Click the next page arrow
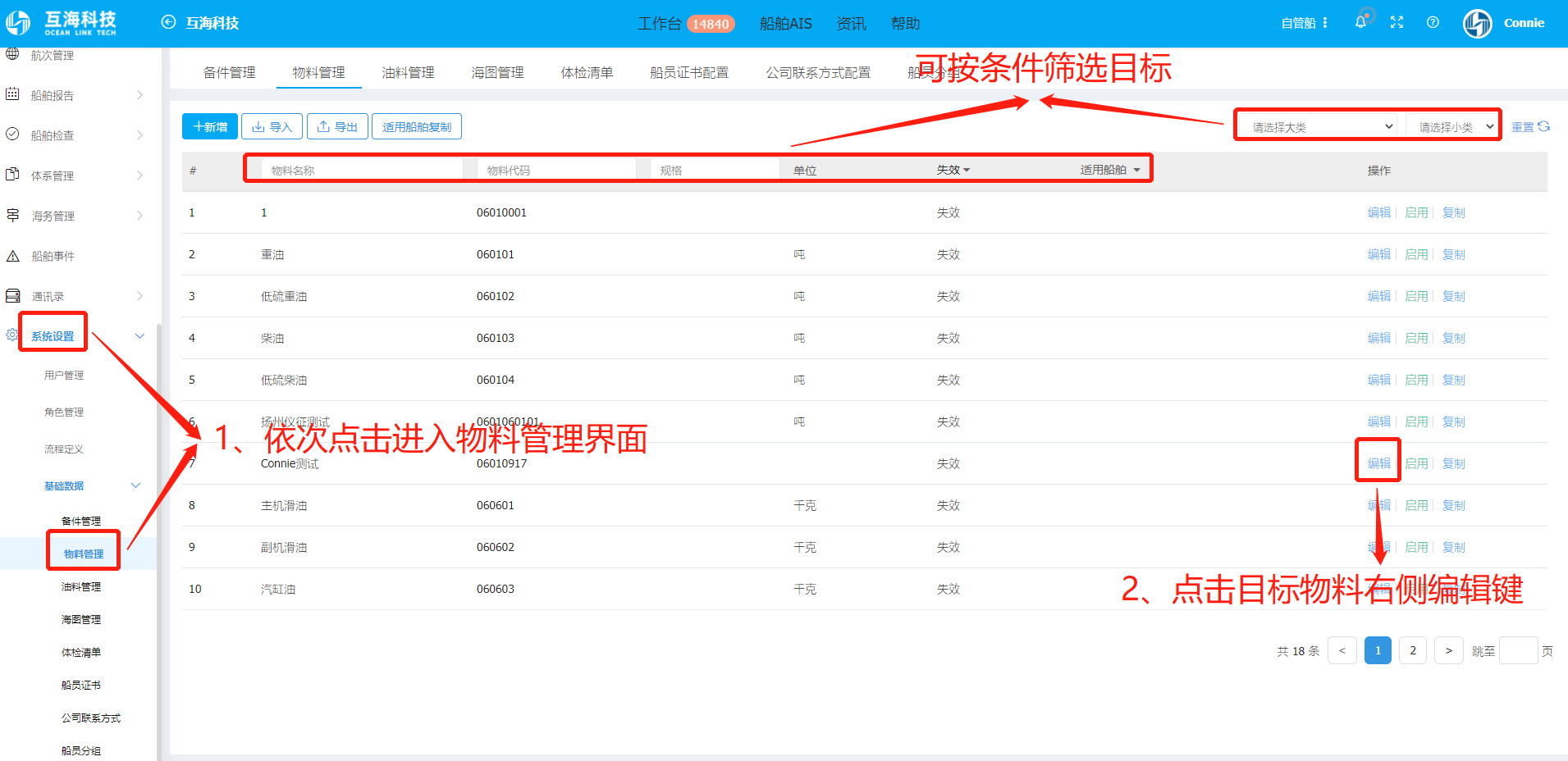Viewport: 1568px width, 761px height. point(1449,650)
